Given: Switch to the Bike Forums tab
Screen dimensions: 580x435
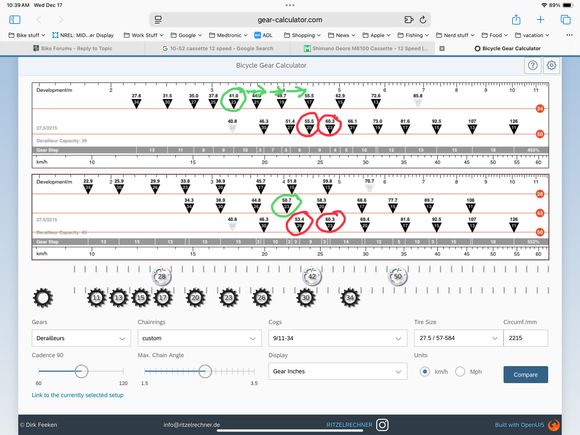Looking at the screenshot, I should (72, 48).
